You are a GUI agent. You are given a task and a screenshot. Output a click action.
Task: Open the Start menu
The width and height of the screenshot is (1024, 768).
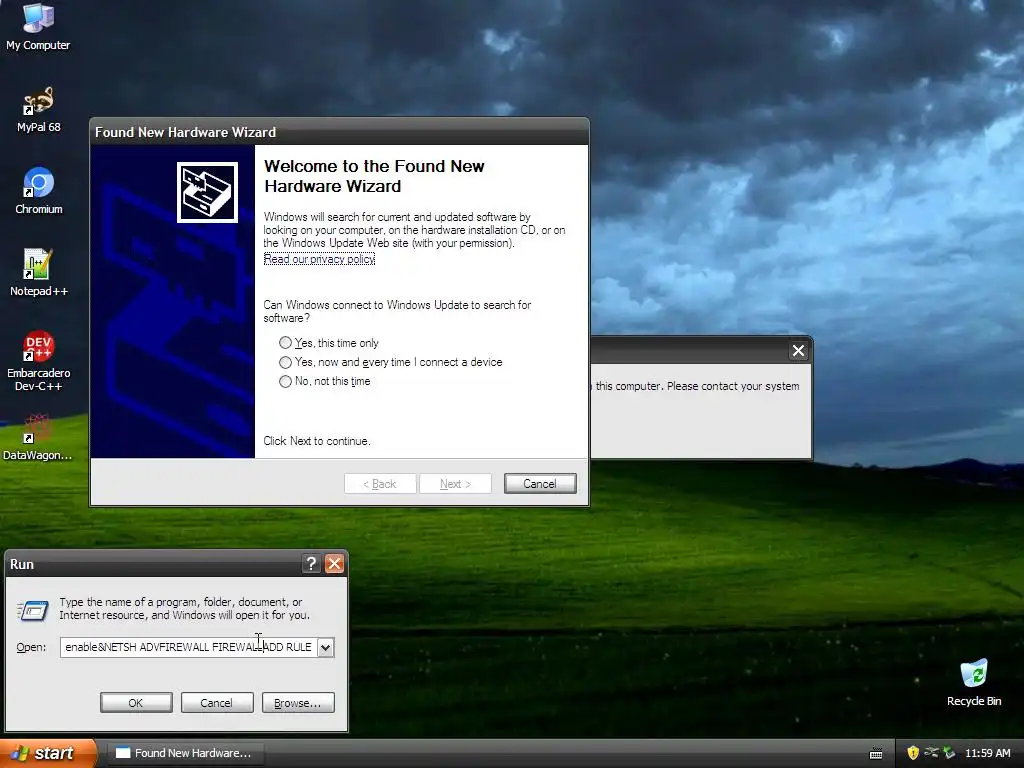[x=48, y=753]
